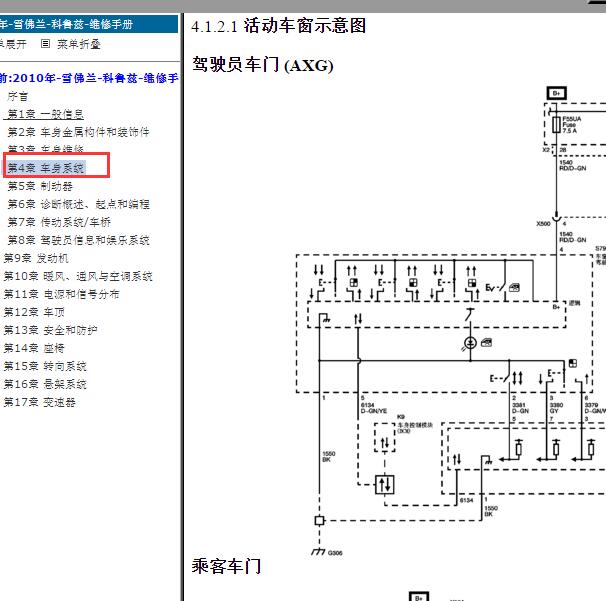Click the 驾驶员车门 (AXG) heading
This screenshot has height=601, width=606.
pos(262,65)
